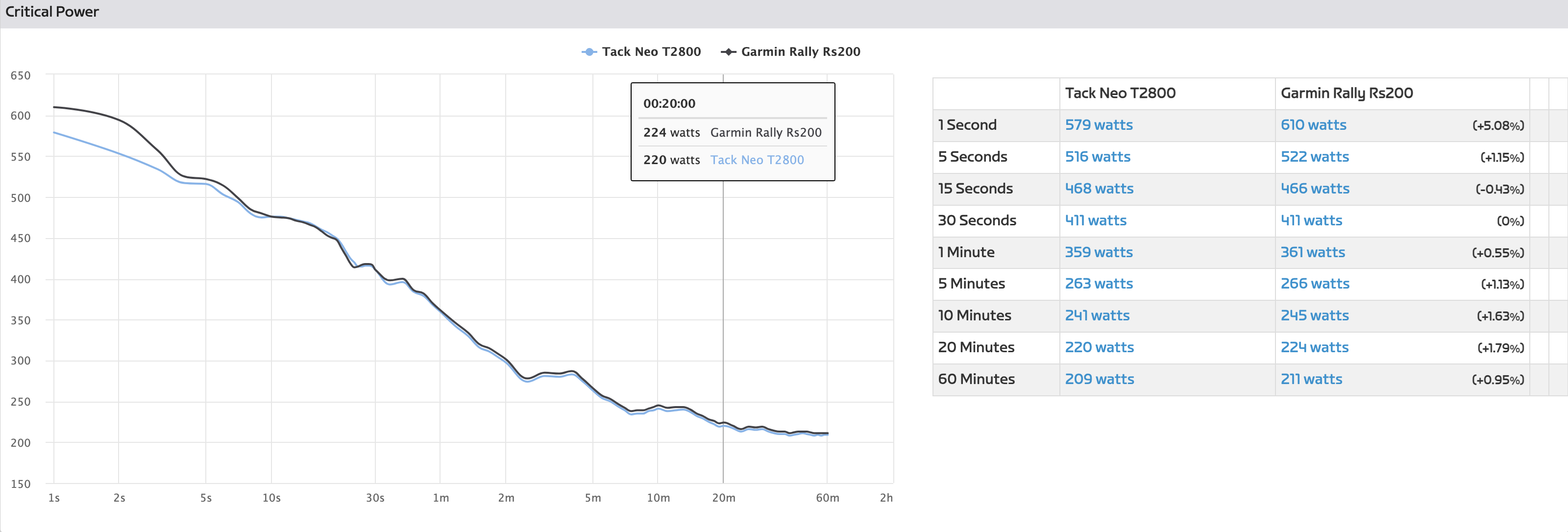Click 224 watts in 20 Minutes table row
1568x532 pixels.
coord(1314,347)
